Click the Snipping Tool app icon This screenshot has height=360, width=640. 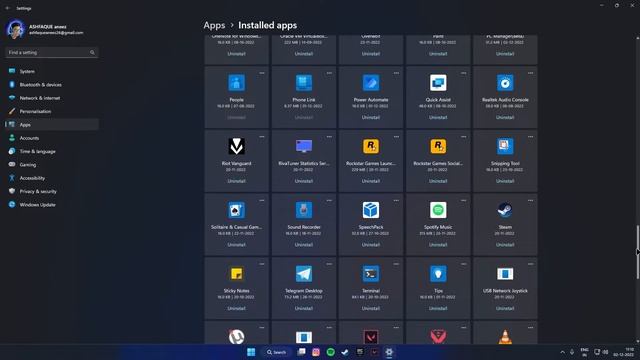[505, 146]
